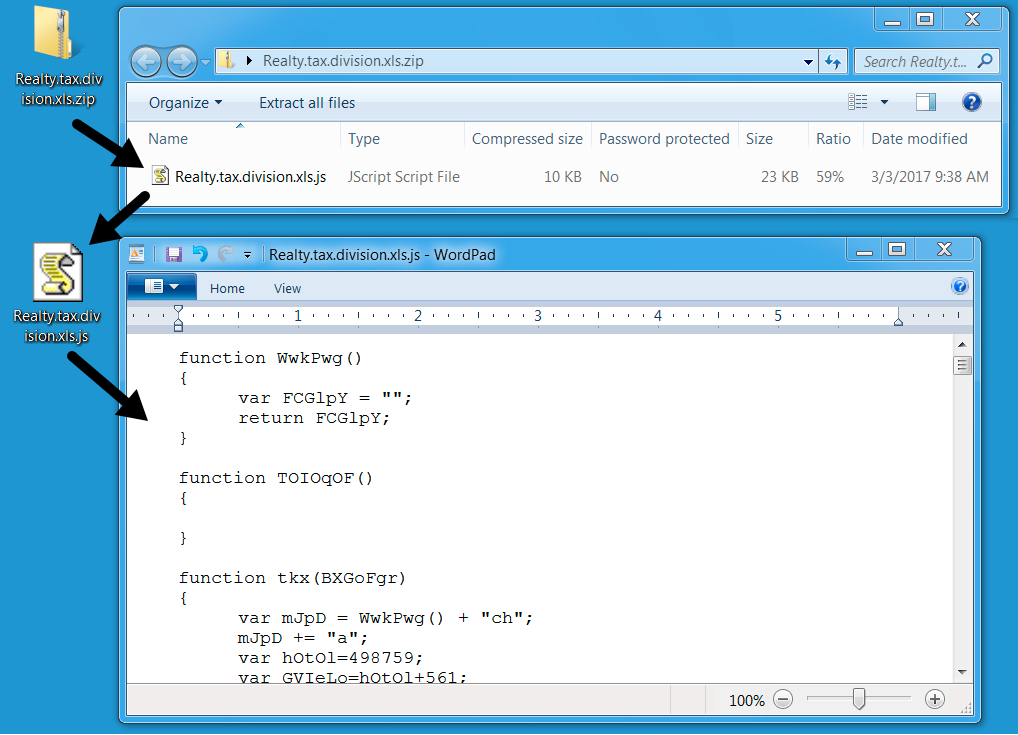Sort by Compressed size column header
Screen dimensions: 1018x735
tap(527, 139)
